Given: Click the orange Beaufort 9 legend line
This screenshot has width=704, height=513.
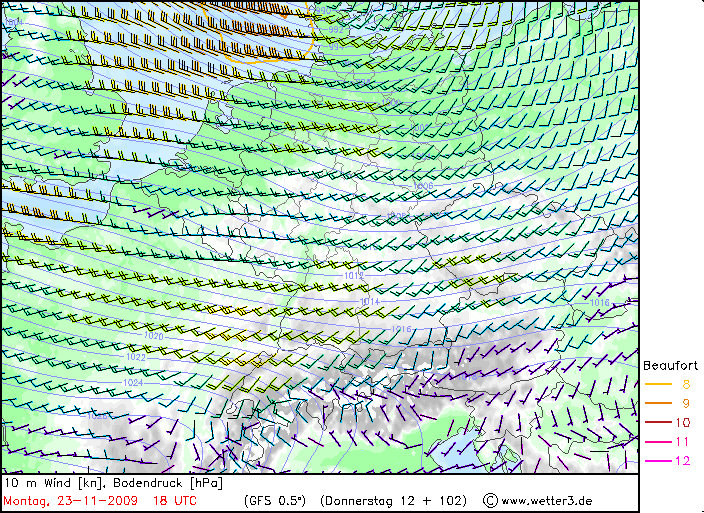Looking at the screenshot, I should 658,403.
